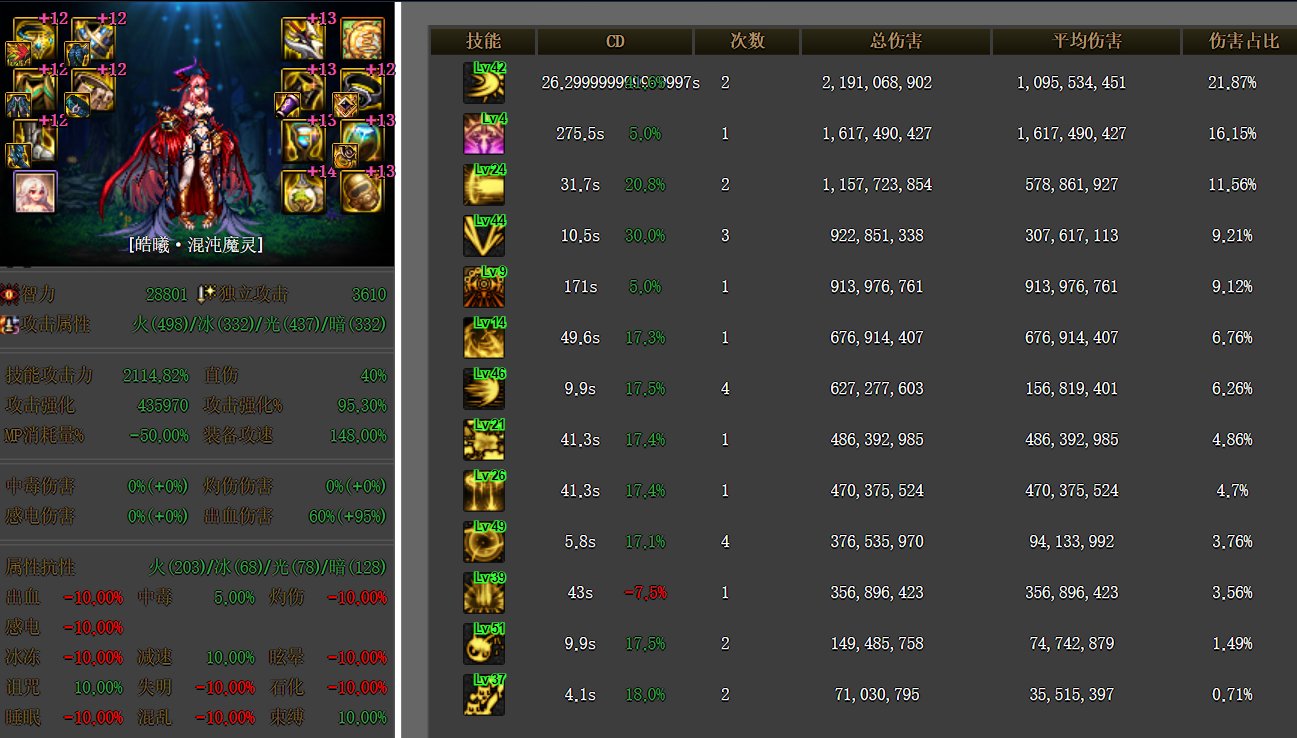
Task: Sort by 平均伤害 column header
Action: 1086,41
